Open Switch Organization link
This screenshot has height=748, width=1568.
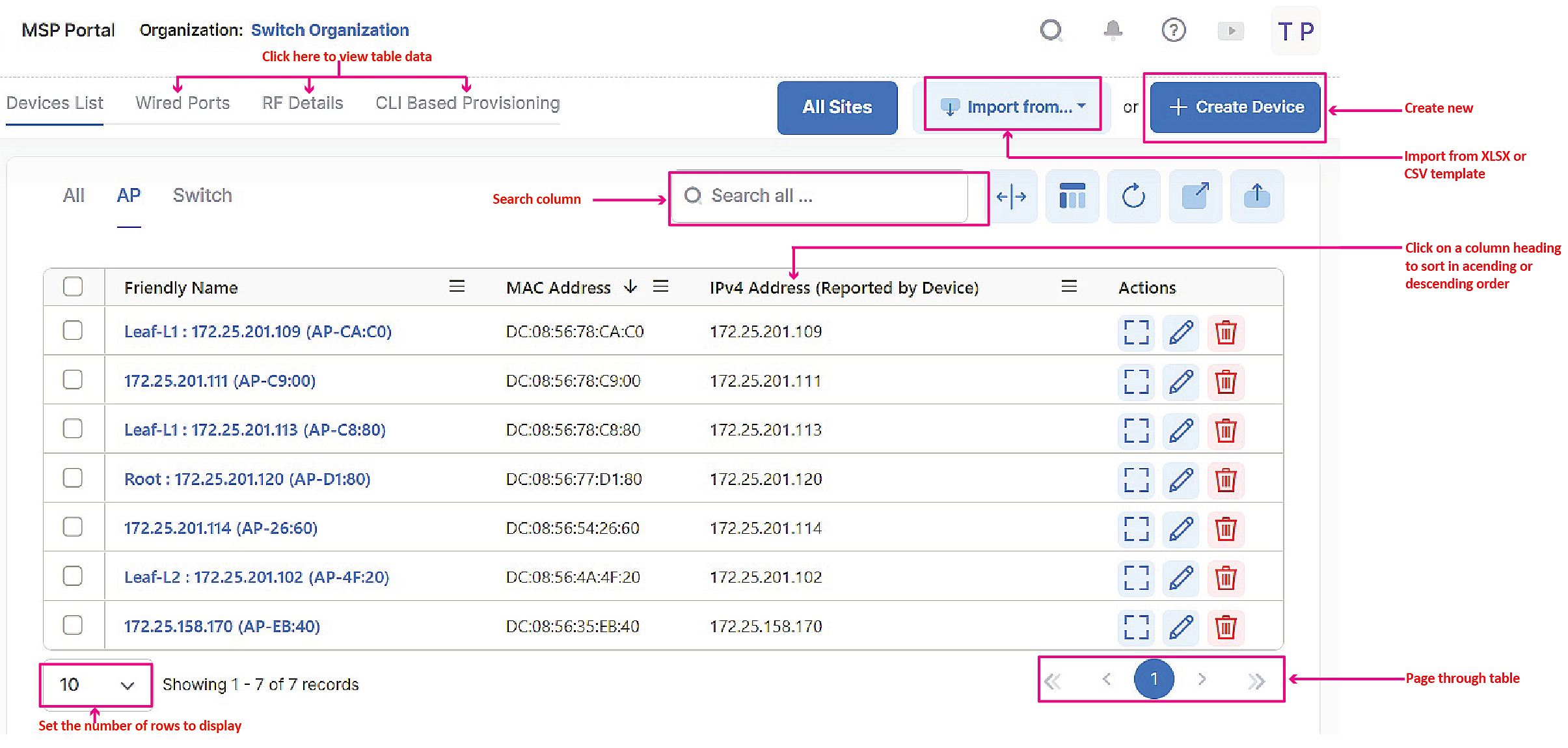[330, 30]
